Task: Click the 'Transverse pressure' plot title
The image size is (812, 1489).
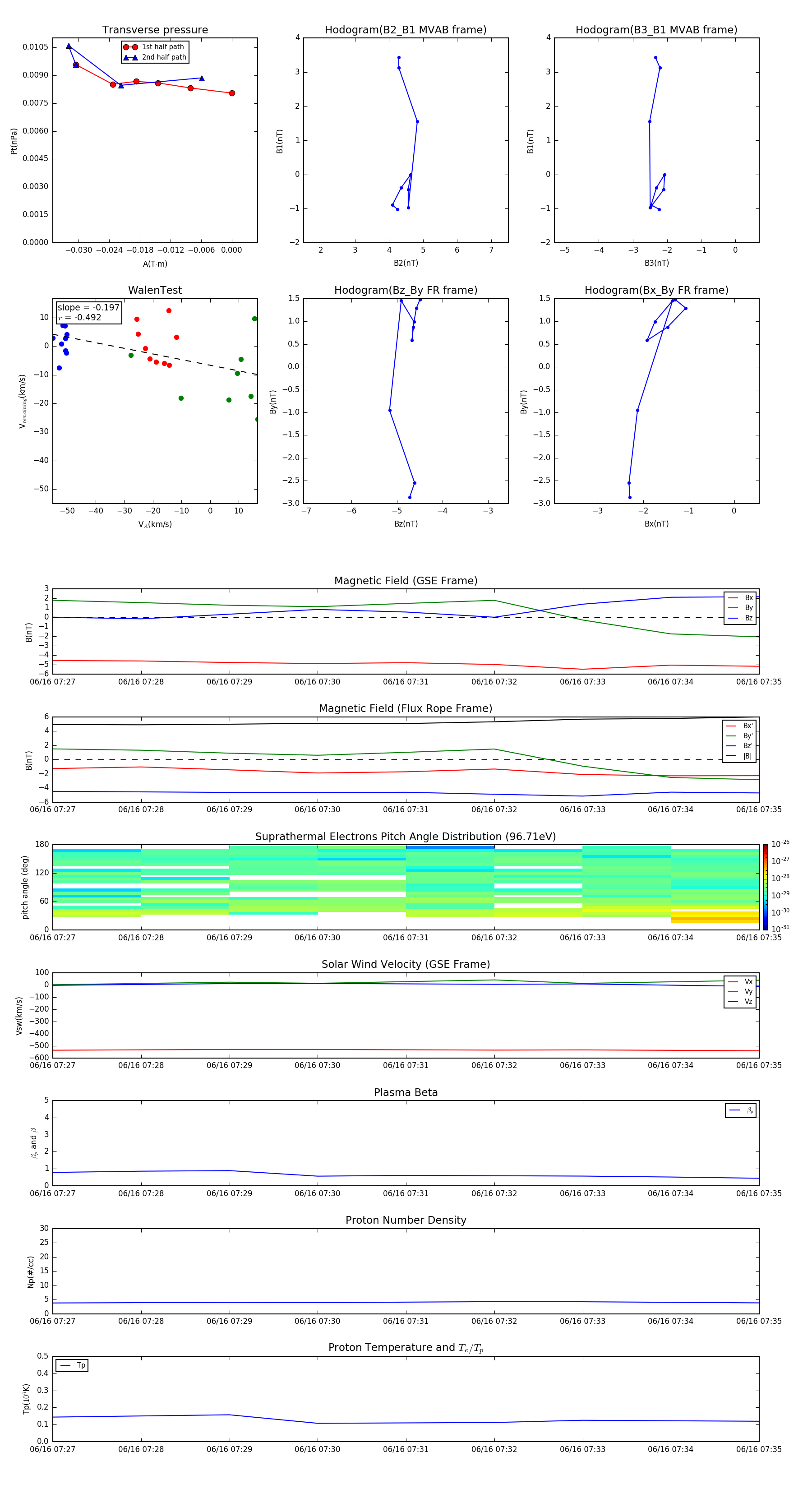Action: point(155,30)
